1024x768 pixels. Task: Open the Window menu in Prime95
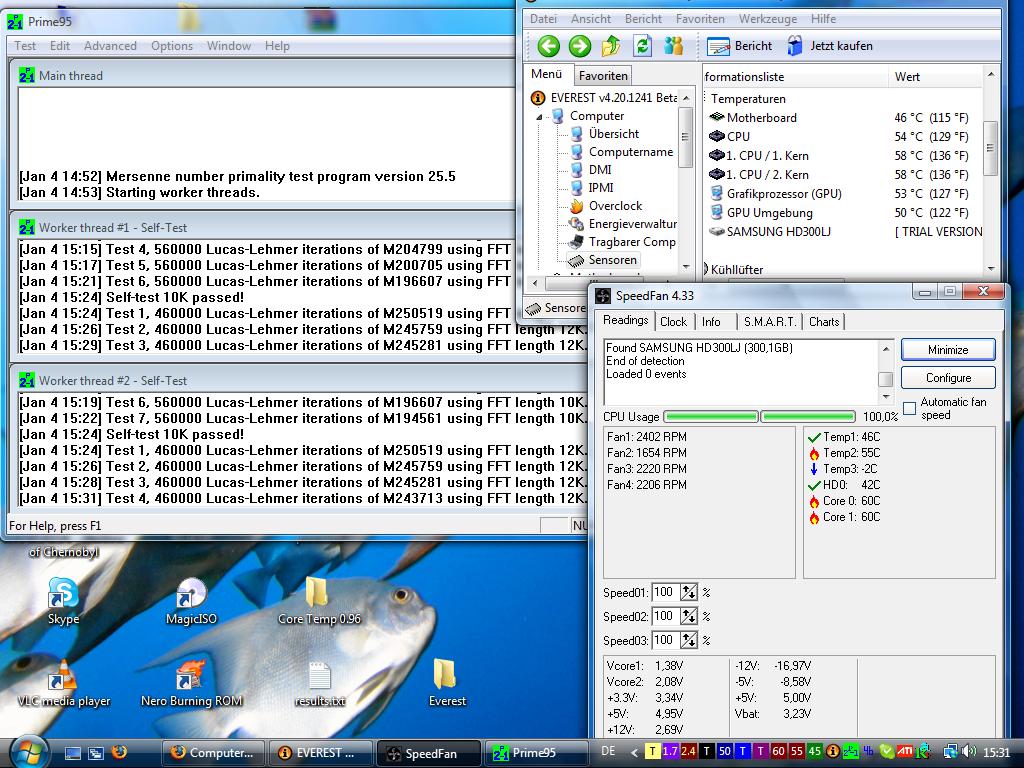(x=229, y=46)
